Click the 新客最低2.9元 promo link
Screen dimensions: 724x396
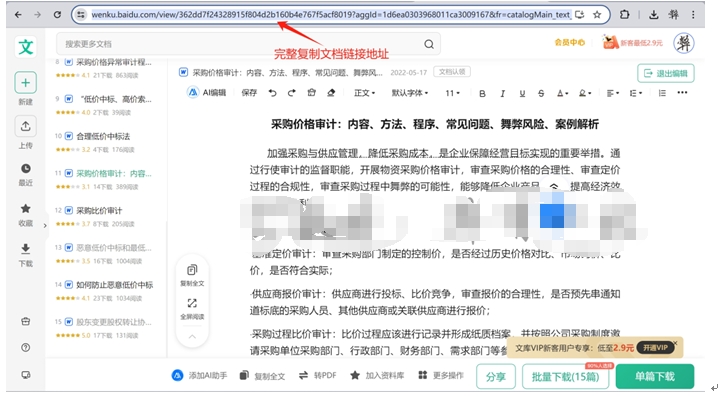(633, 43)
